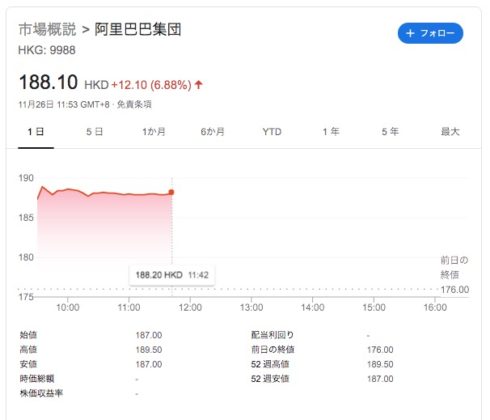Switch to the 1か月 range tab
This screenshot has width=490, height=420.
pos(154,132)
